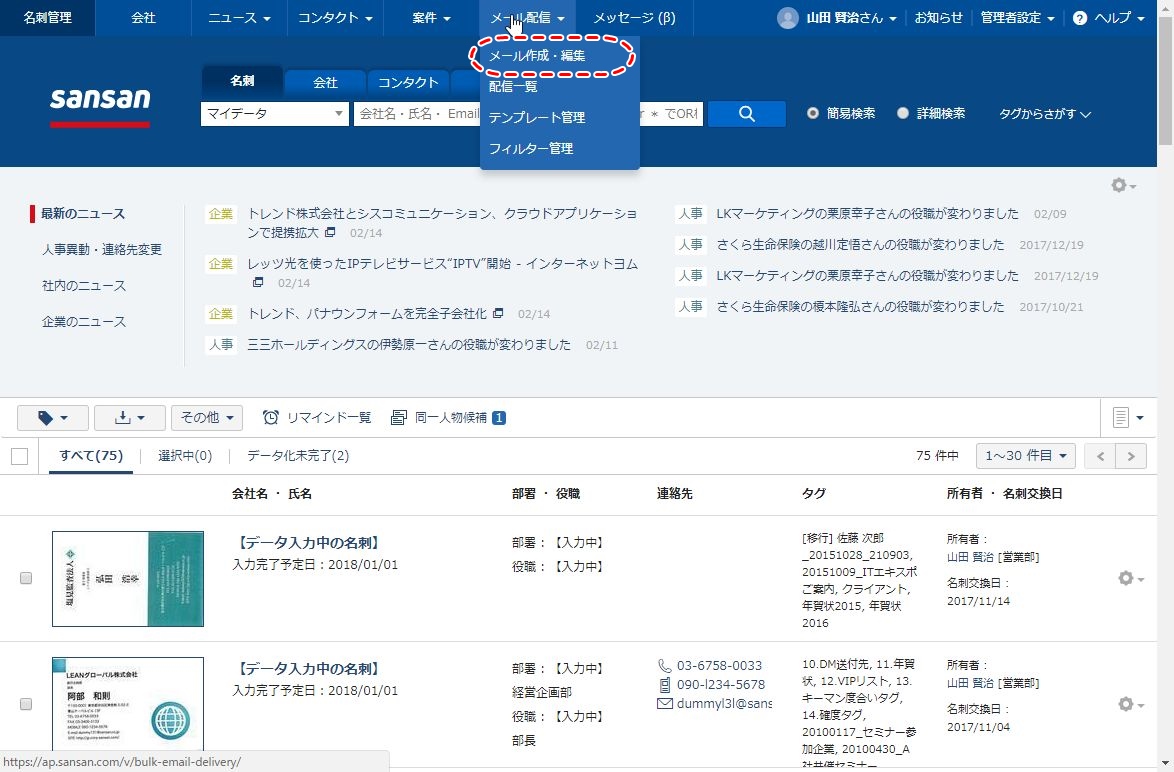The width and height of the screenshot is (1174, 772).
Task: Select 企業のニュース category
Action: pos(84,321)
